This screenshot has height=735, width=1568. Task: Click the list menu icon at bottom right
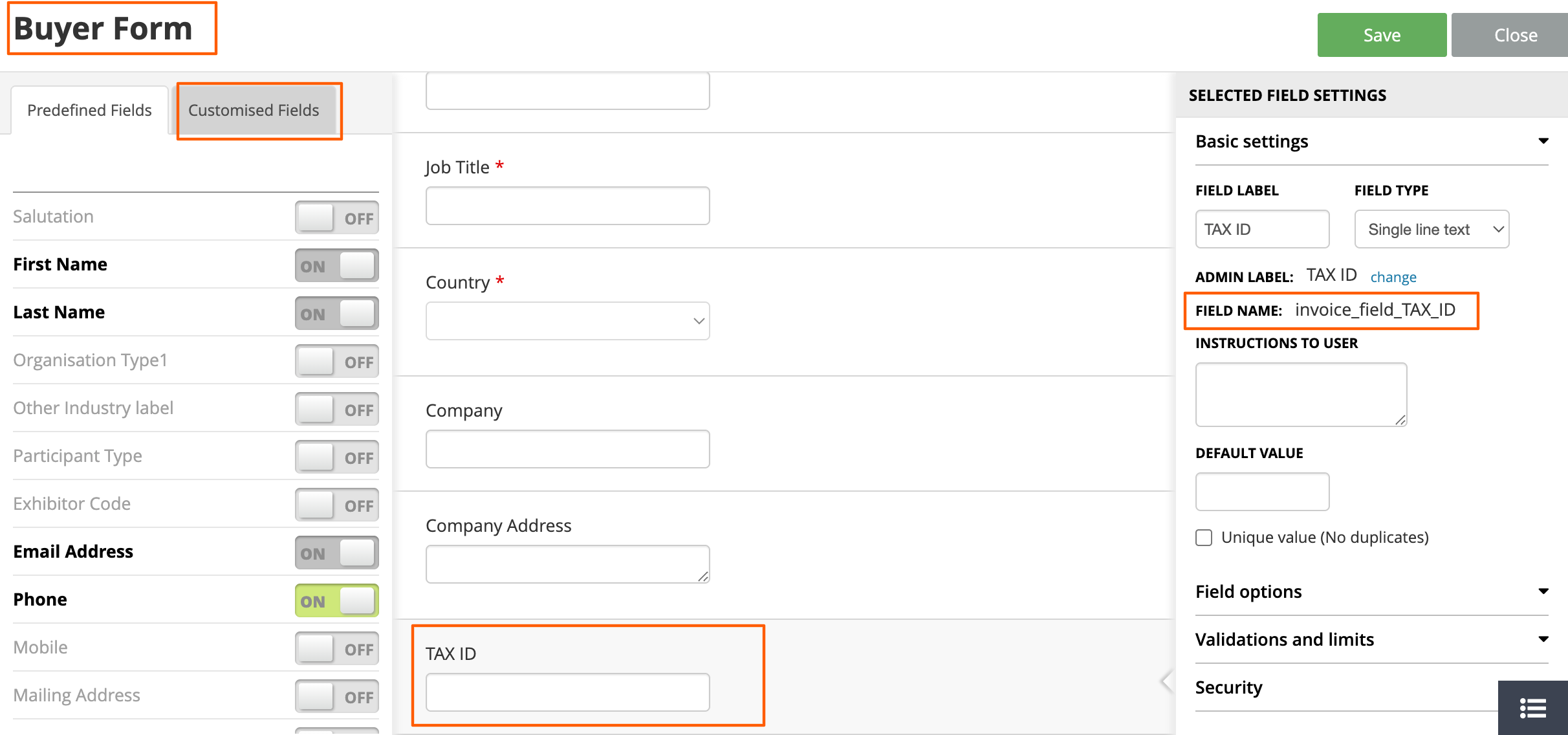pos(1532,708)
